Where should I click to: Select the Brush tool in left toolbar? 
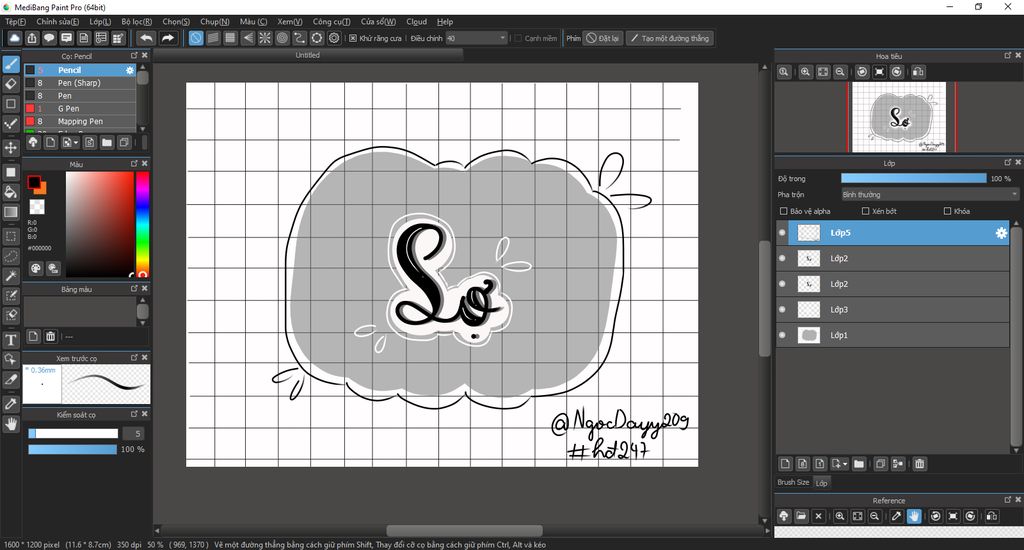[x=10, y=64]
